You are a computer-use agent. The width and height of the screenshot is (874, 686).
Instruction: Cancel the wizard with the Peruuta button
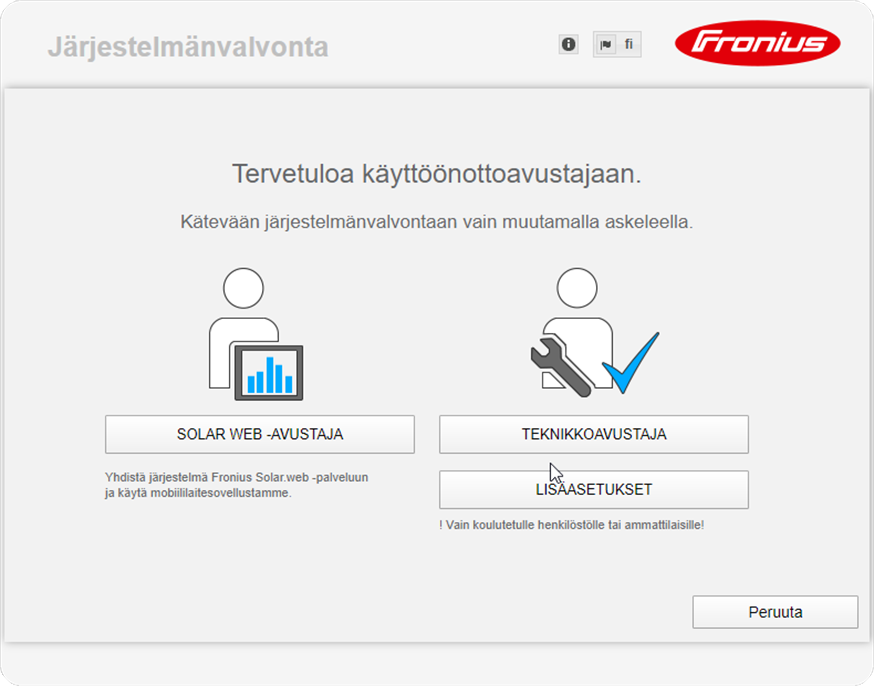[775, 611]
